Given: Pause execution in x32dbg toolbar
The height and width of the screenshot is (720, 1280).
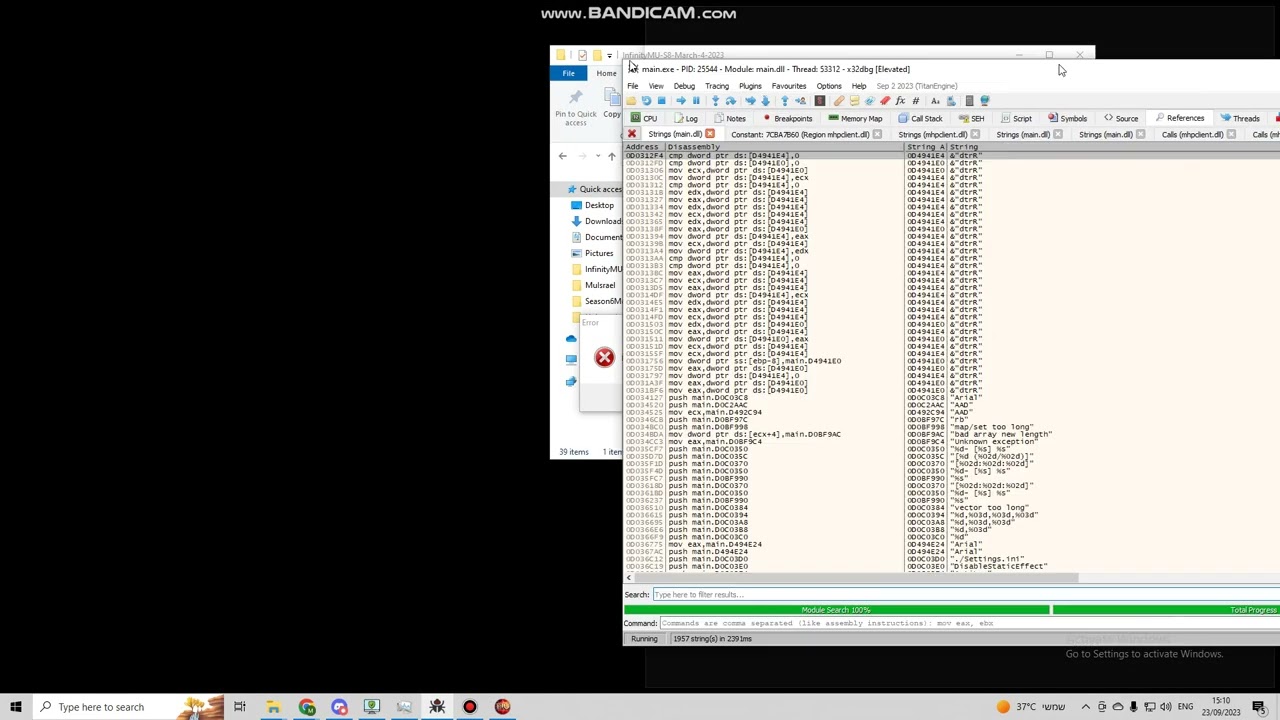Looking at the screenshot, I should click(696, 100).
